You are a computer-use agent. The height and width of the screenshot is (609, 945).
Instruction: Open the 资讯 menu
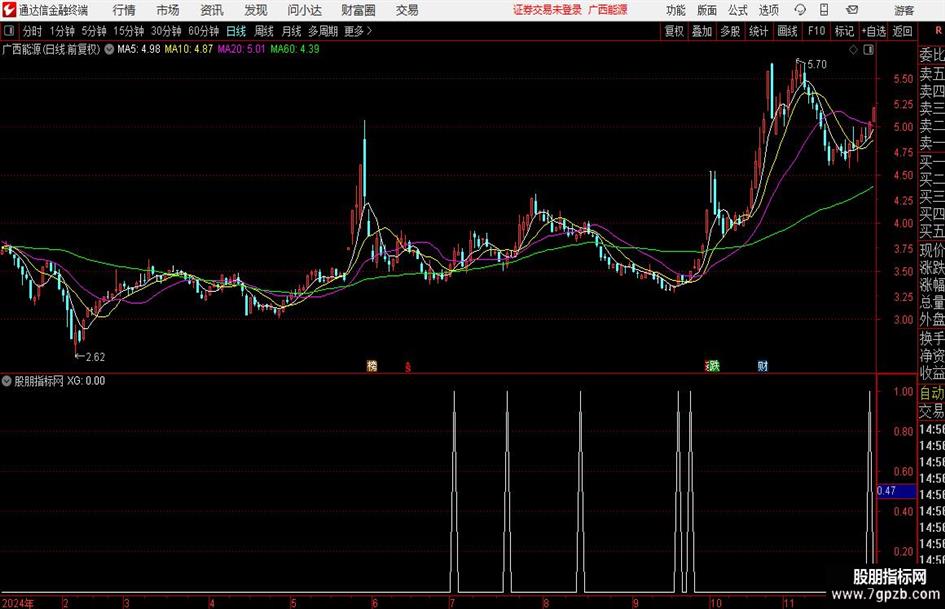pos(212,10)
